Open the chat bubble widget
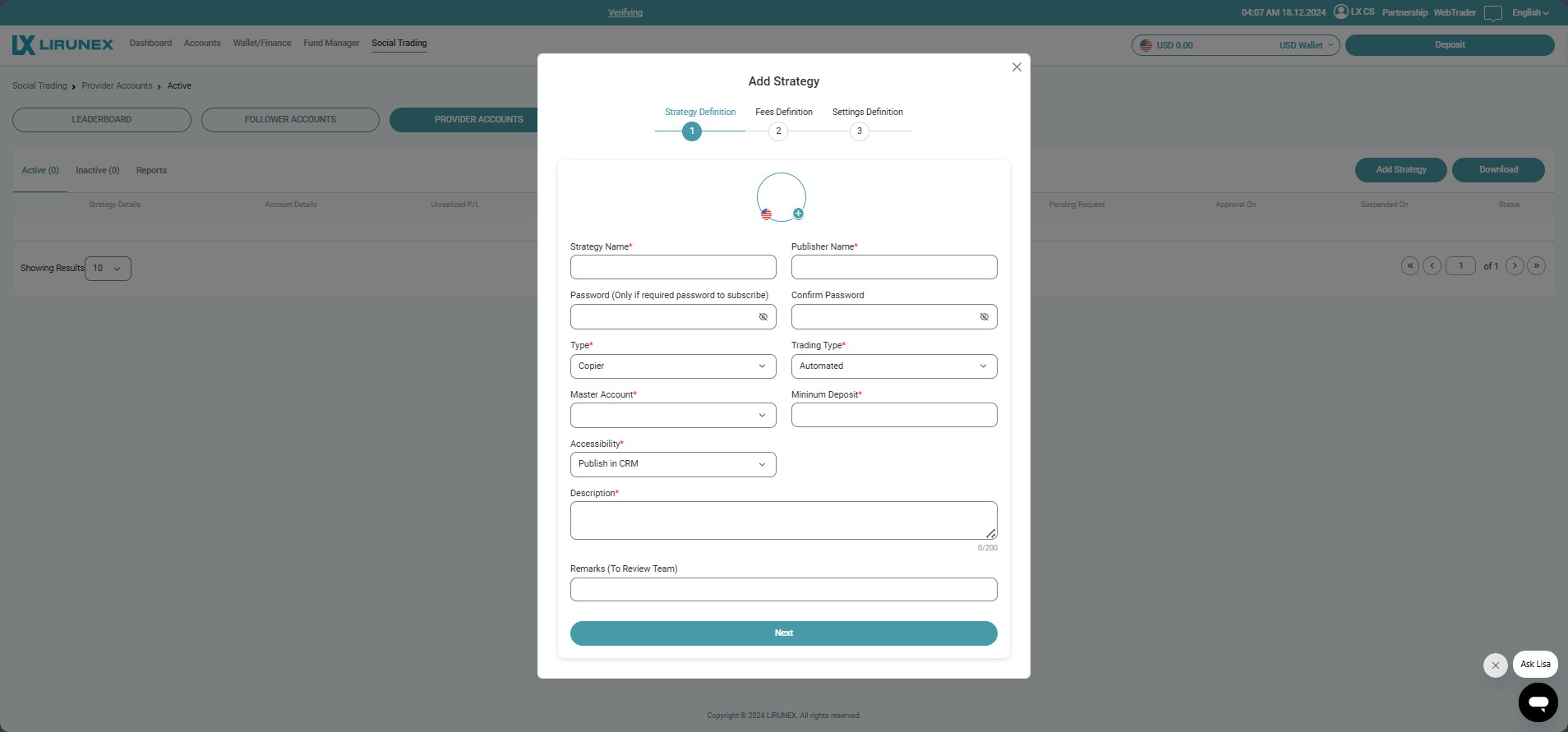Image resolution: width=1568 pixels, height=732 pixels. point(1538,702)
